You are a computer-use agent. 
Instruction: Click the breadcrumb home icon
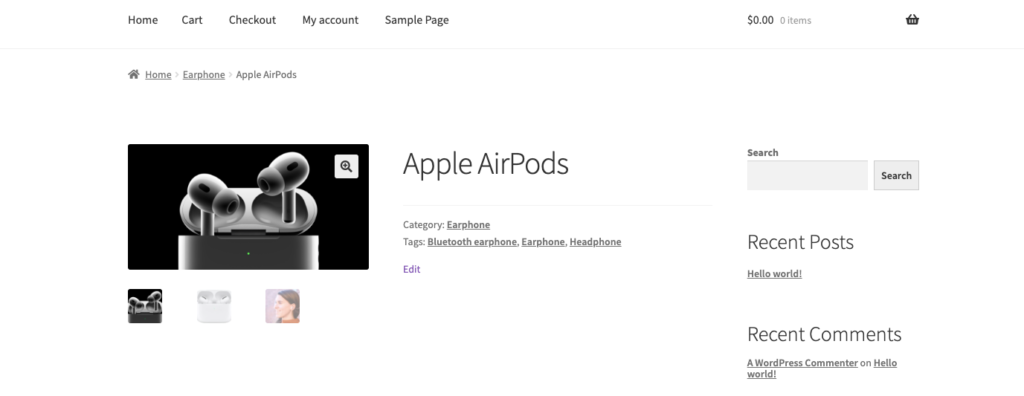pos(133,74)
